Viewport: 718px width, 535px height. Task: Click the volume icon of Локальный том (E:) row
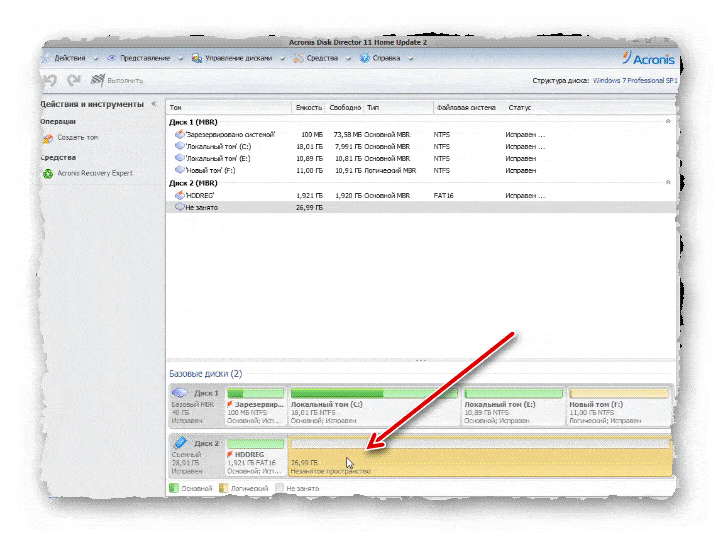[x=180, y=158]
